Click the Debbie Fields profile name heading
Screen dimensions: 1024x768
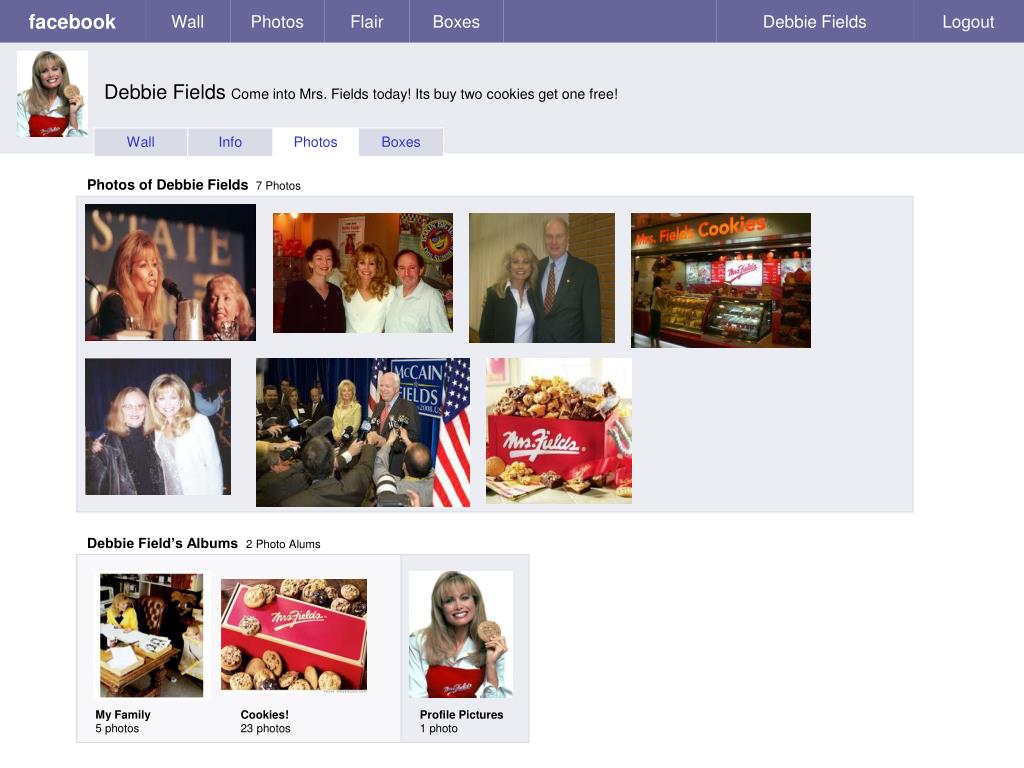pyautogui.click(x=165, y=92)
